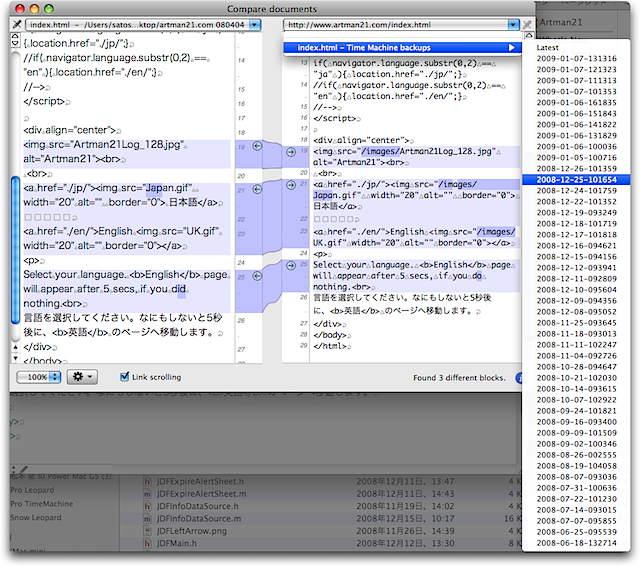The height and width of the screenshot is (567, 640).
Task: Click the blue info button in status bar
Action: pyautogui.click(x=519, y=378)
